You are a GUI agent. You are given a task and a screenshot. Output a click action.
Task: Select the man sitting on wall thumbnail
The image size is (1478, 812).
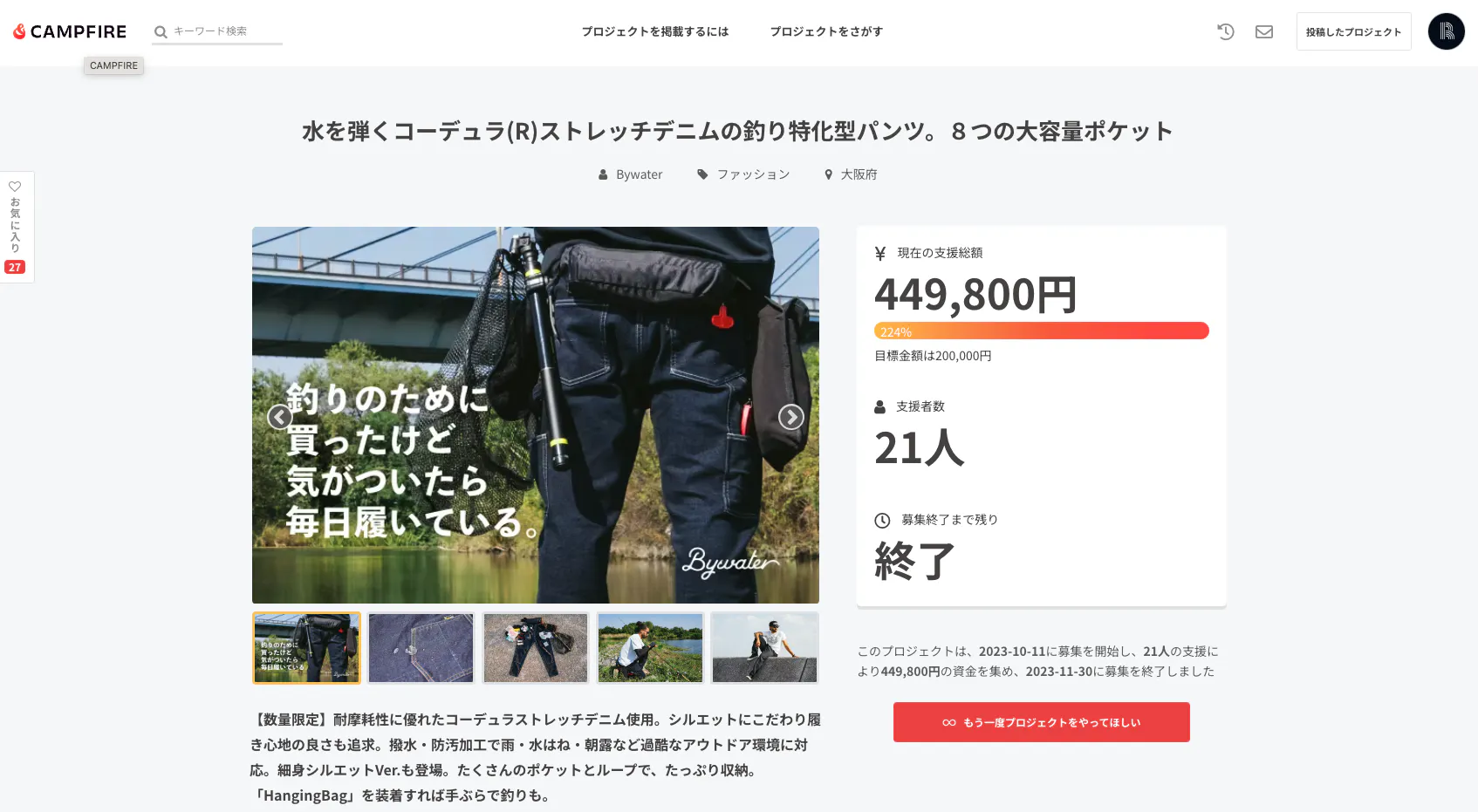764,648
